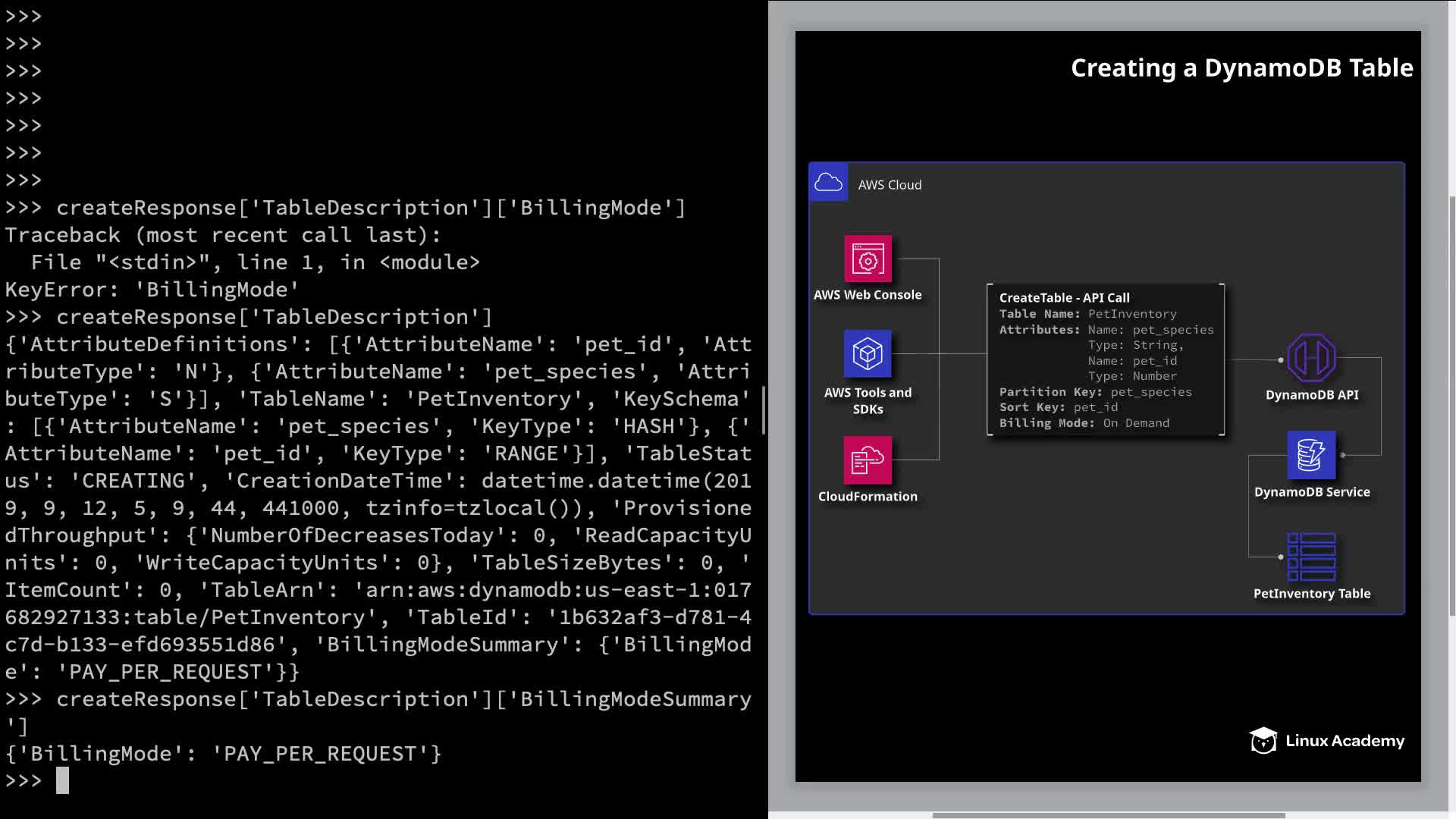The width and height of the screenshot is (1456, 819).
Task: Click the terminal pane scrollbar thumb
Action: click(x=764, y=410)
